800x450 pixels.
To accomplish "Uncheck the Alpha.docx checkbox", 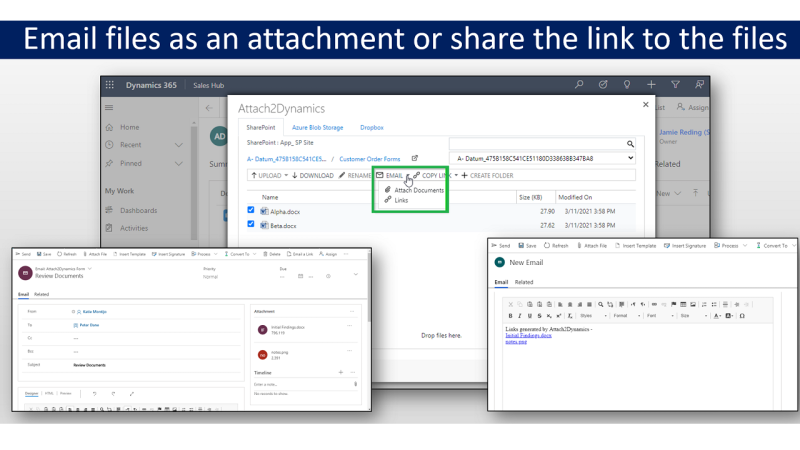I will [x=251, y=210].
